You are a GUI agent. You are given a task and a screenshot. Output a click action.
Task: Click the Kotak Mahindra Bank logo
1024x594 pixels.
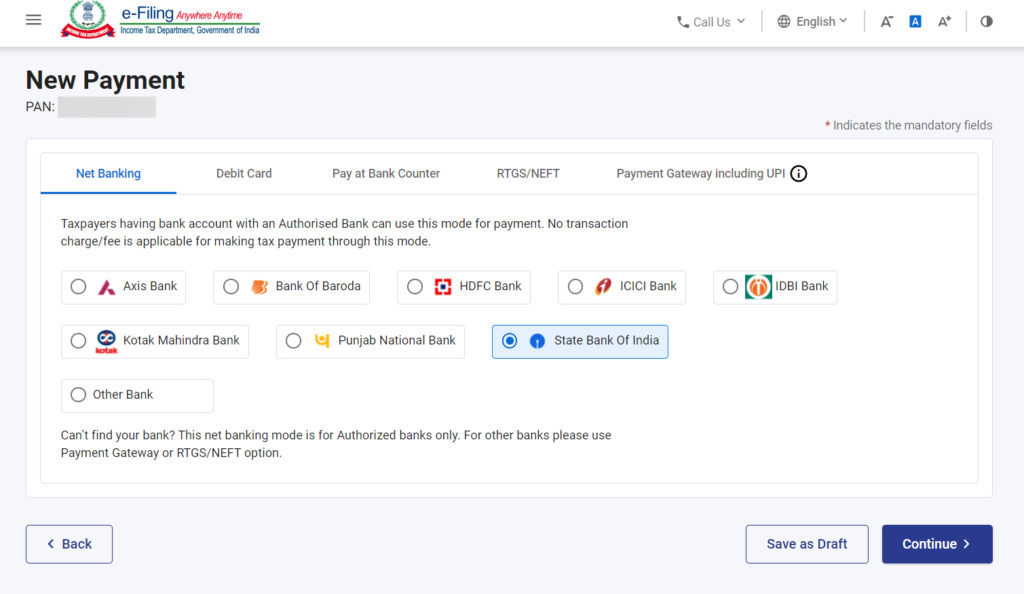(104, 340)
